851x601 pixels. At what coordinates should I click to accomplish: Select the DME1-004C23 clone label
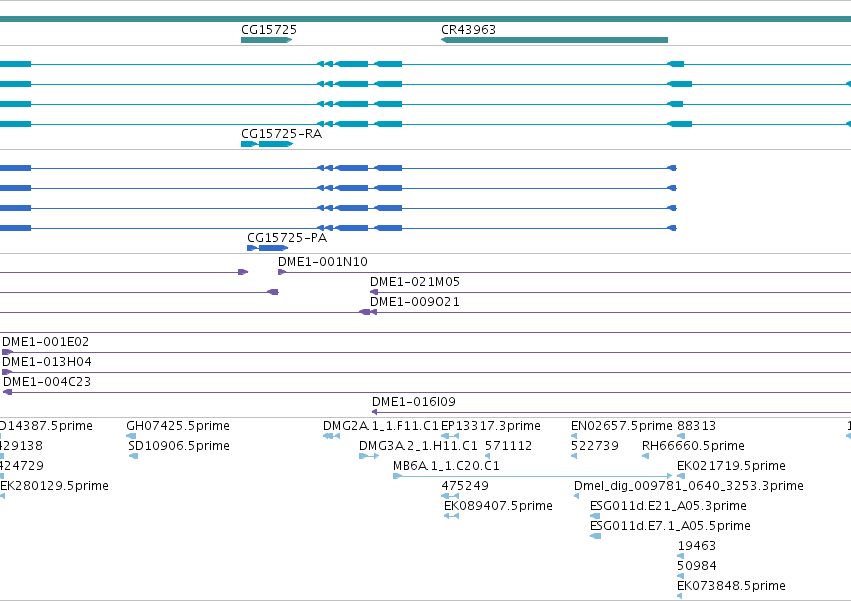47,382
